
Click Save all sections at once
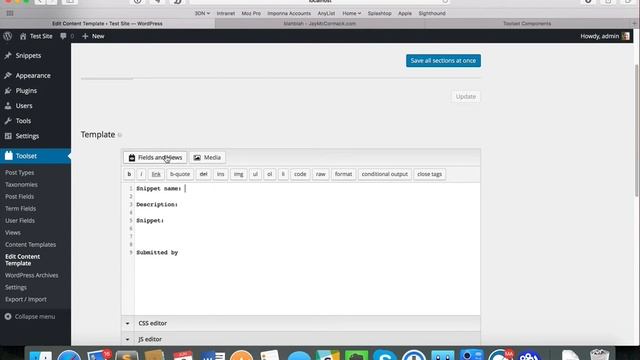pyautogui.click(x=443, y=60)
